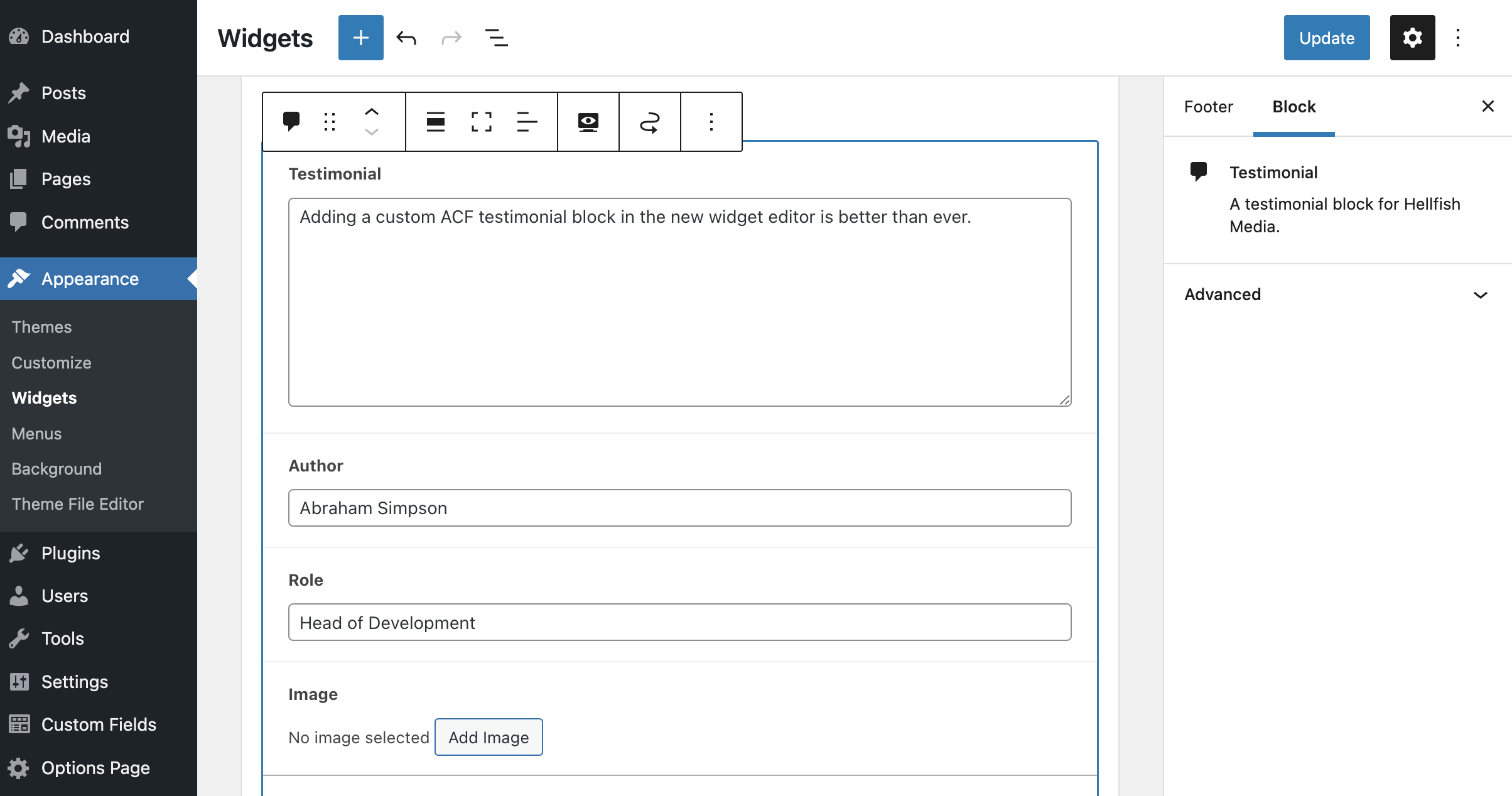The width and height of the screenshot is (1512, 796).
Task: Open Background under Appearance
Action: [x=57, y=469]
